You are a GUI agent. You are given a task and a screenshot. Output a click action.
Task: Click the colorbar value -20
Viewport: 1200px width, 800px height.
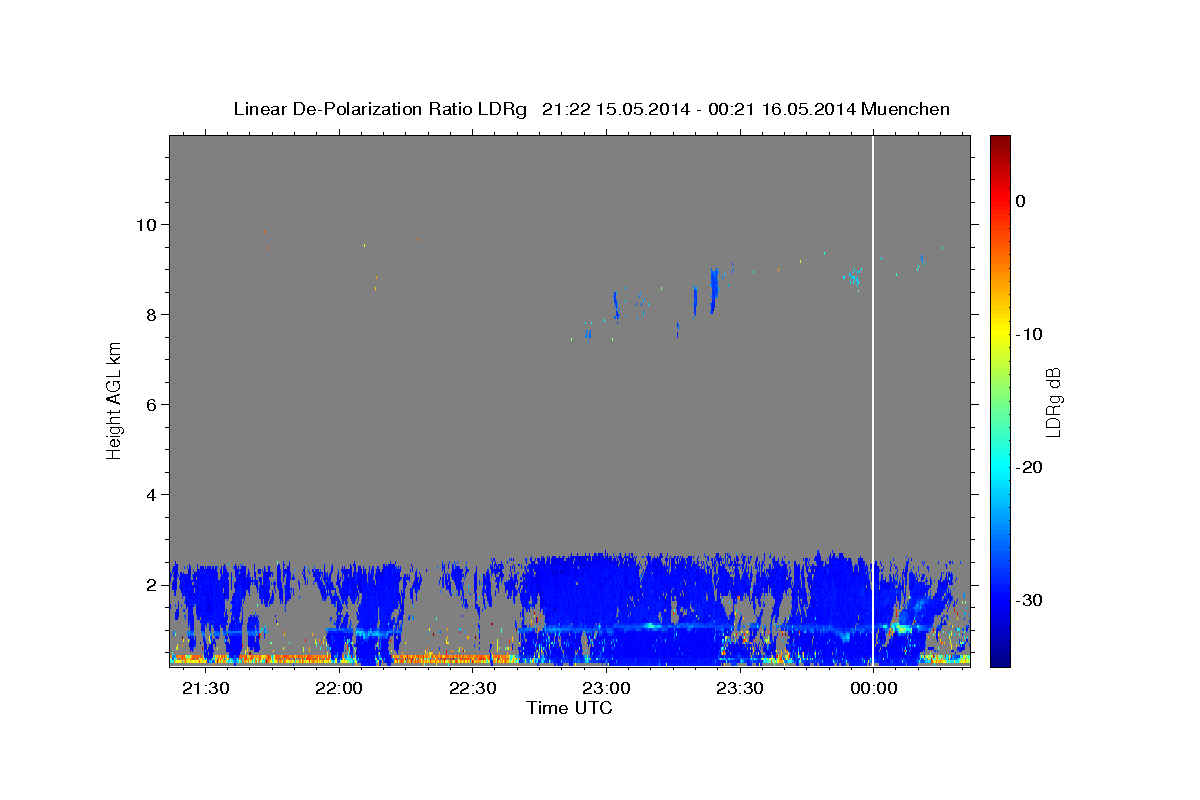(1030, 467)
